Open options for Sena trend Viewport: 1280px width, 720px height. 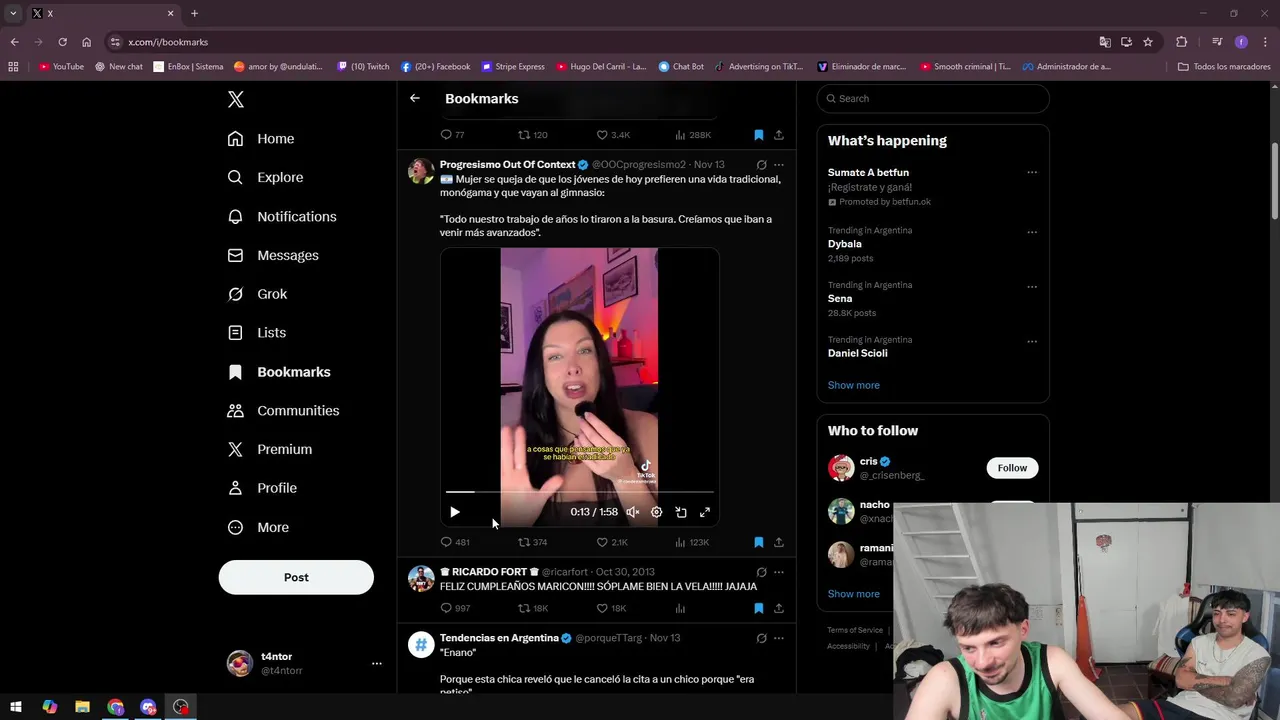click(x=1032, y=287)
